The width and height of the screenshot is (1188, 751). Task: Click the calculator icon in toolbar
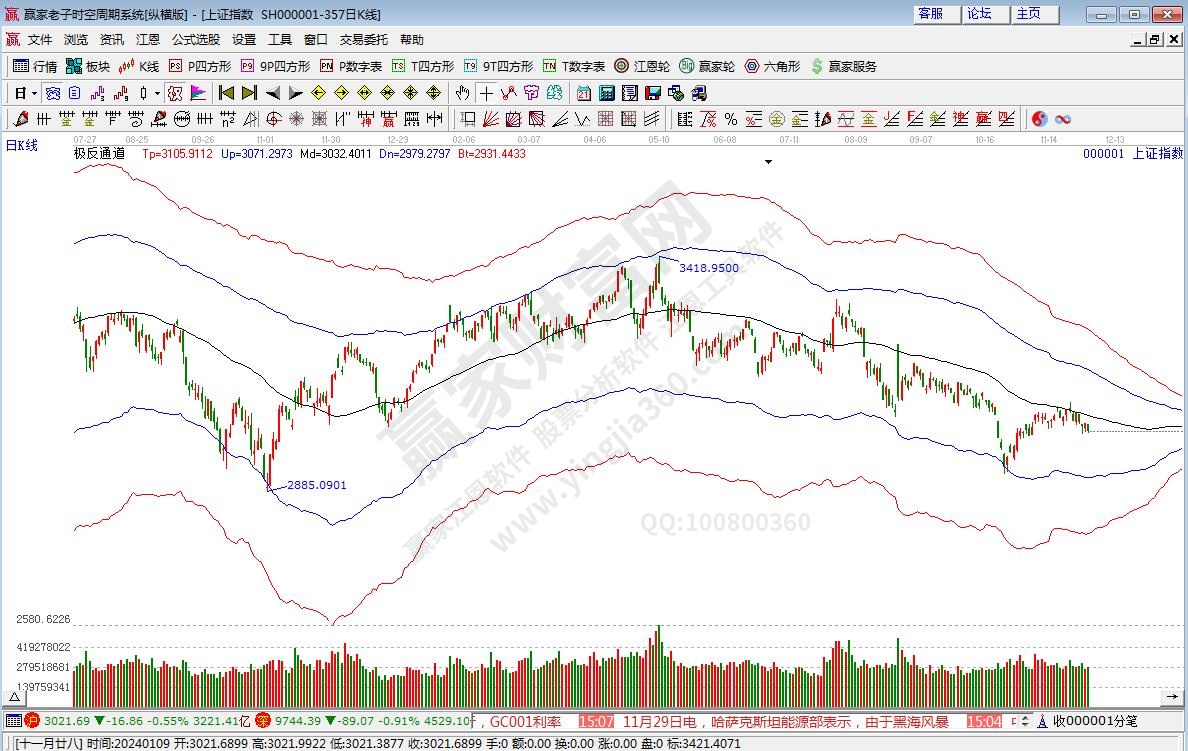pos(606,93)
